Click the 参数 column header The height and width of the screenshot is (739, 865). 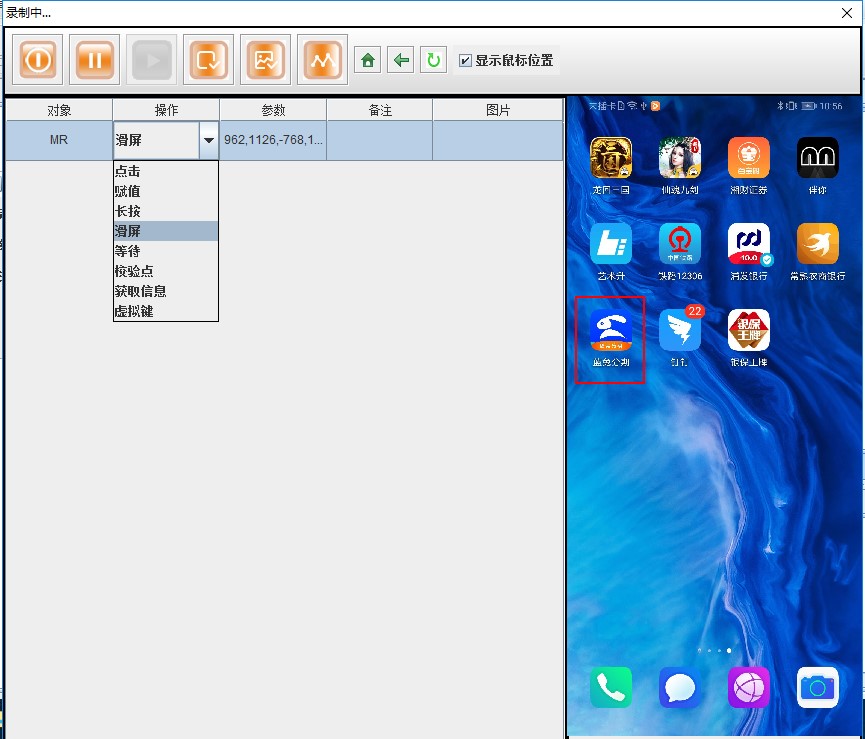pos(273,110)
